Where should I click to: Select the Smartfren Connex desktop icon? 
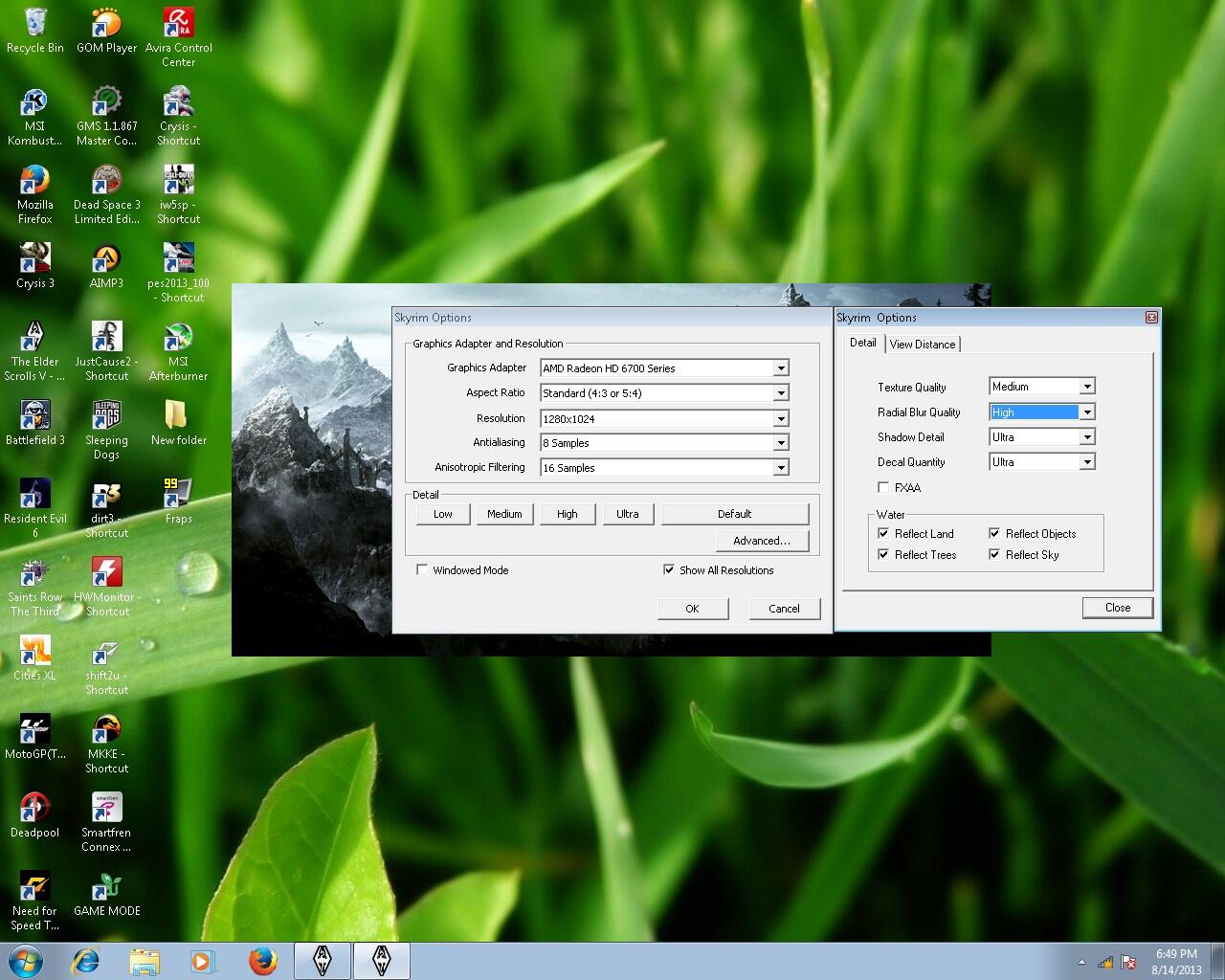[106, 822]
